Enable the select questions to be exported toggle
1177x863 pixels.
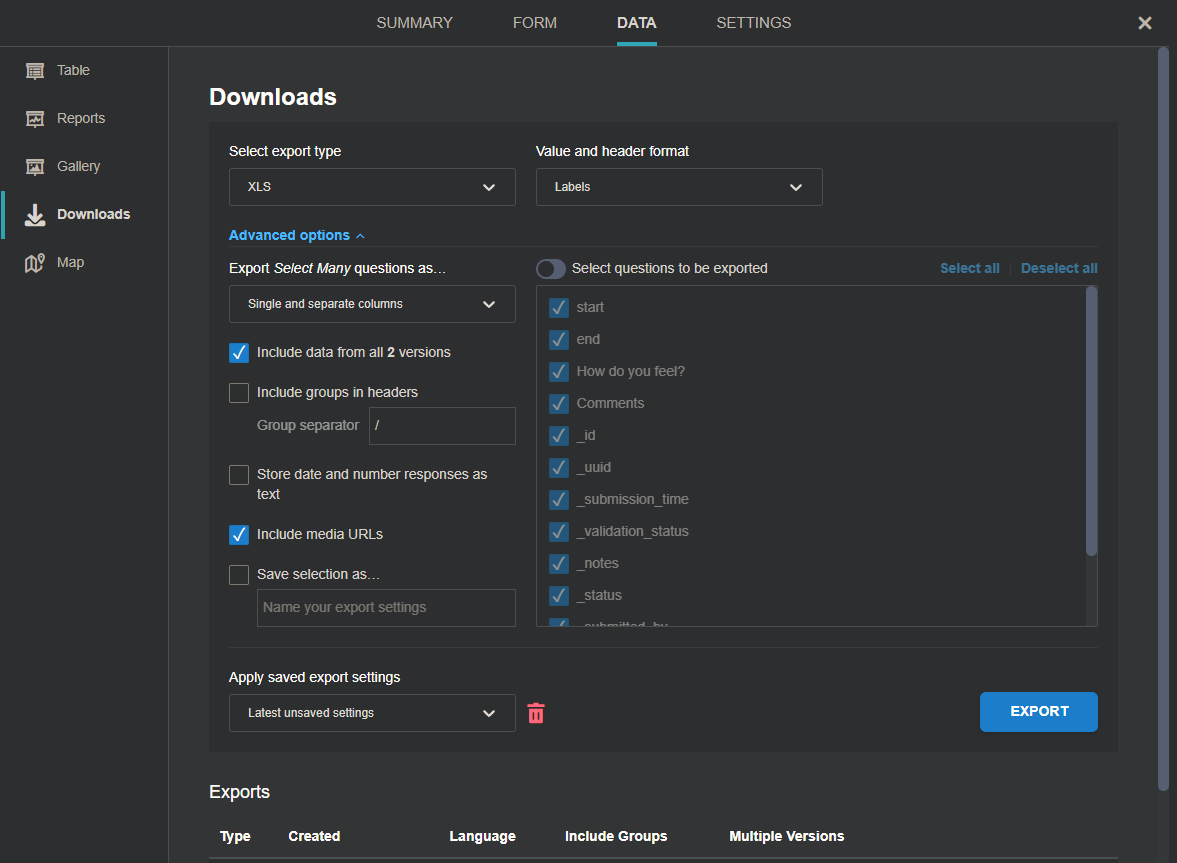(550, 269)
